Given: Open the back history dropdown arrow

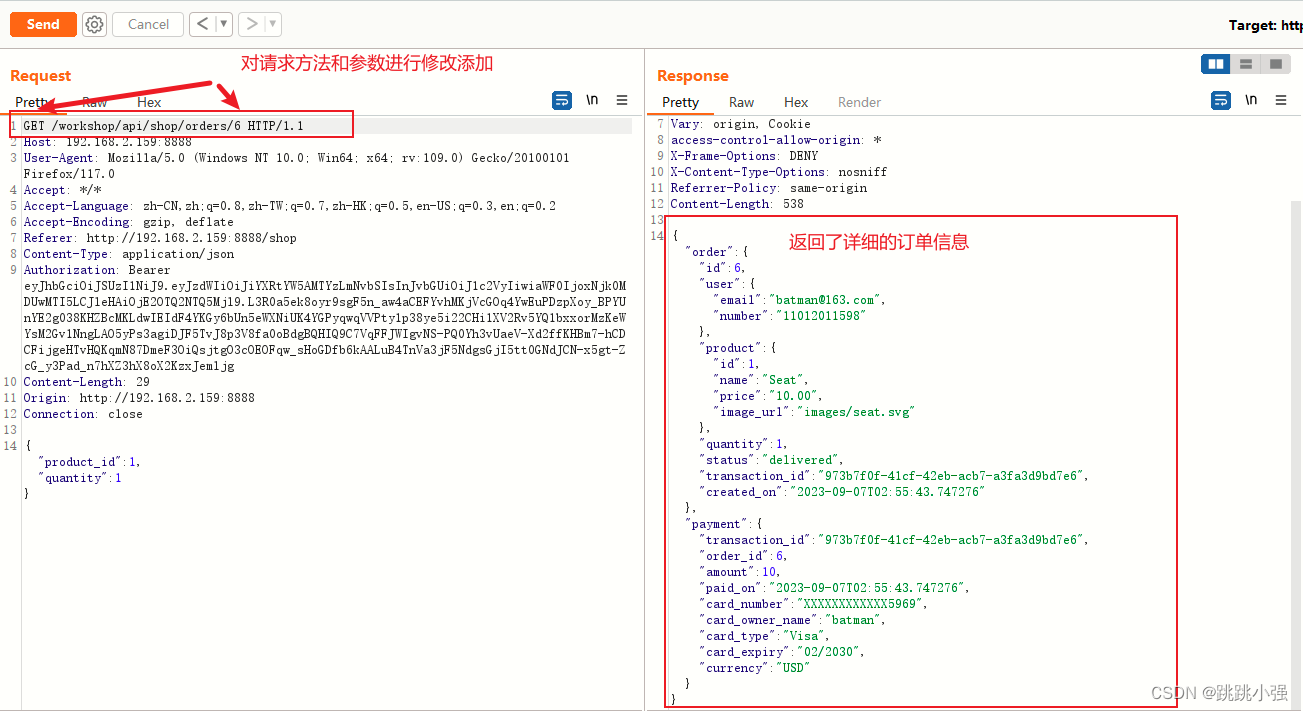Looking at the screenshot, I should click(x=224, y=24).
